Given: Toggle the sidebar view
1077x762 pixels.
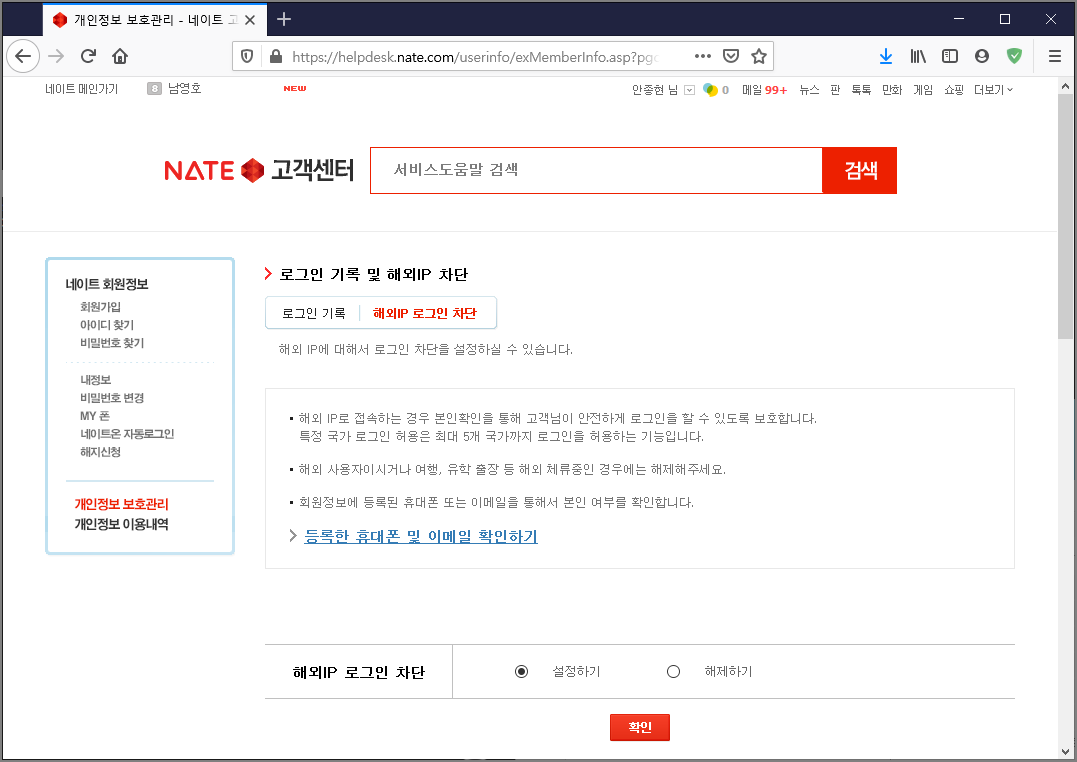Looking at the screenshot, I should [950, 56].
